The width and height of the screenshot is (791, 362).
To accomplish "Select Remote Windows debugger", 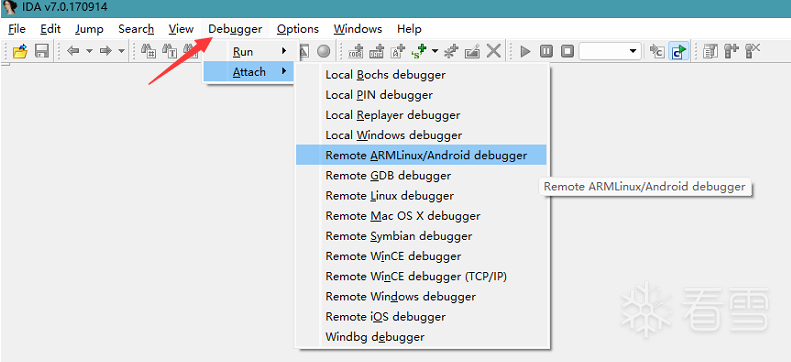I will (421, 296).
